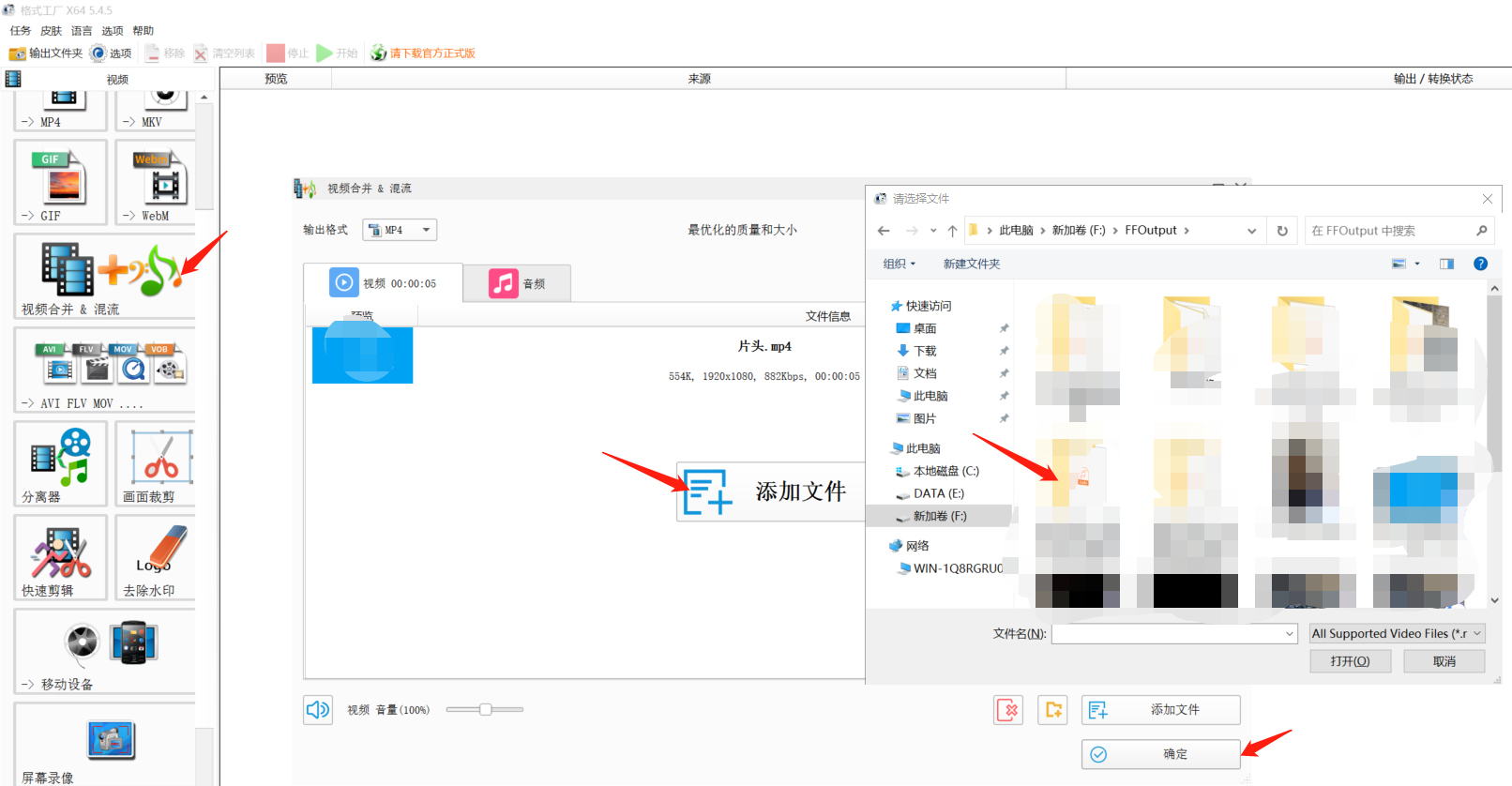This screenshot has width=1512, height=786.
Task: Open the AVI FLV MOV converter
Action: 105,370
